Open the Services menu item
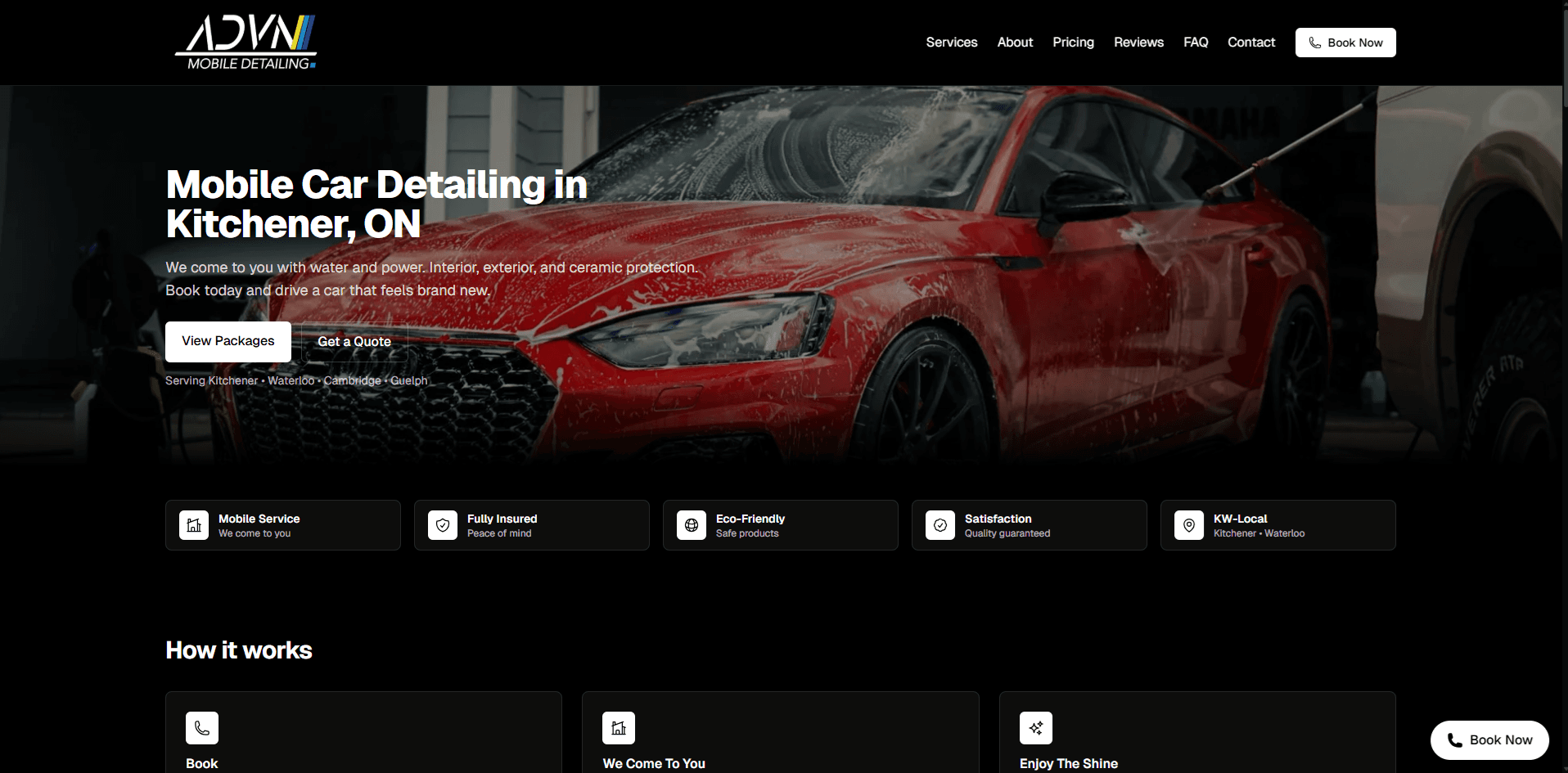Screen dimensions: 1568x773 click(951, 42)
